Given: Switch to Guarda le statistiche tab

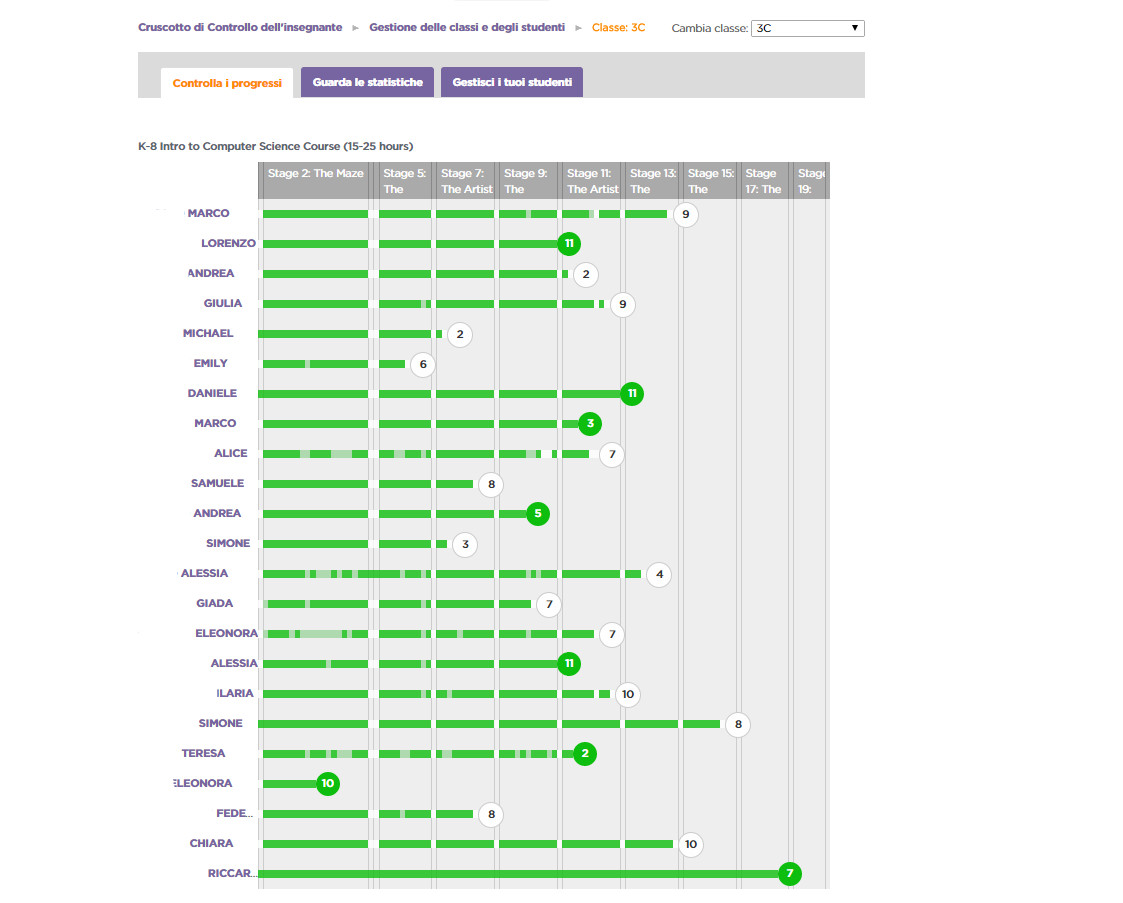Looking at the screenshot, I should [x=367, y=83].
